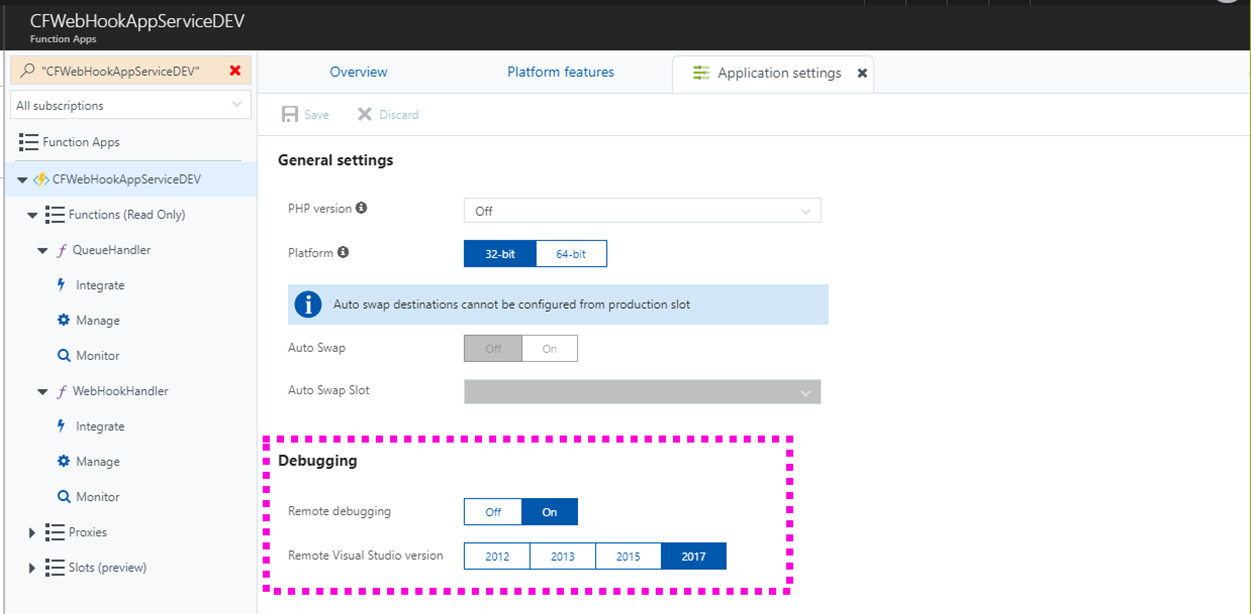Viewport: 1251px width, 614px height.
Task: Click the function icon next to QueueHandler
Action: [x=62, y=250]
